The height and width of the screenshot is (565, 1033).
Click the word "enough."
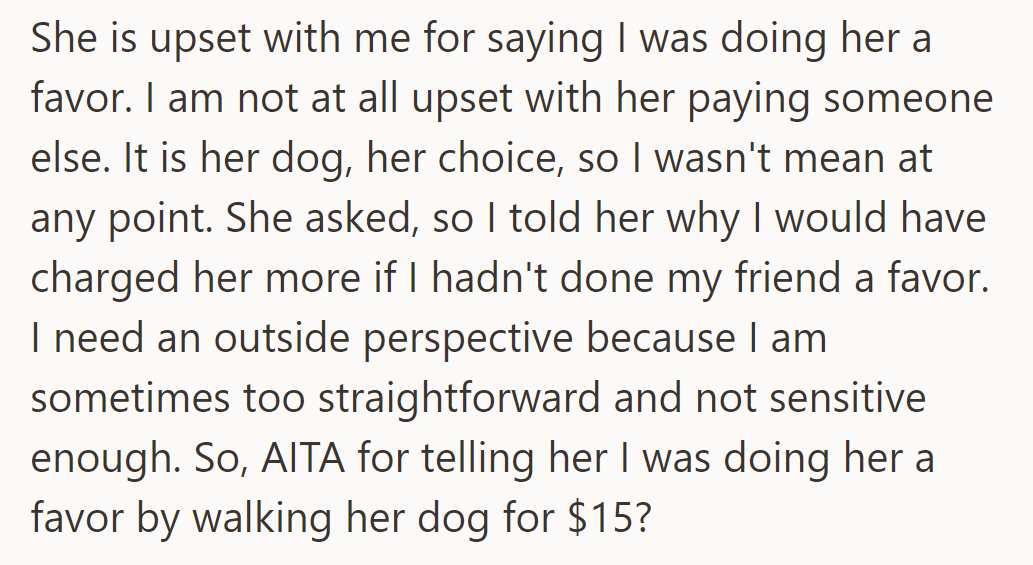click(105, 460)
